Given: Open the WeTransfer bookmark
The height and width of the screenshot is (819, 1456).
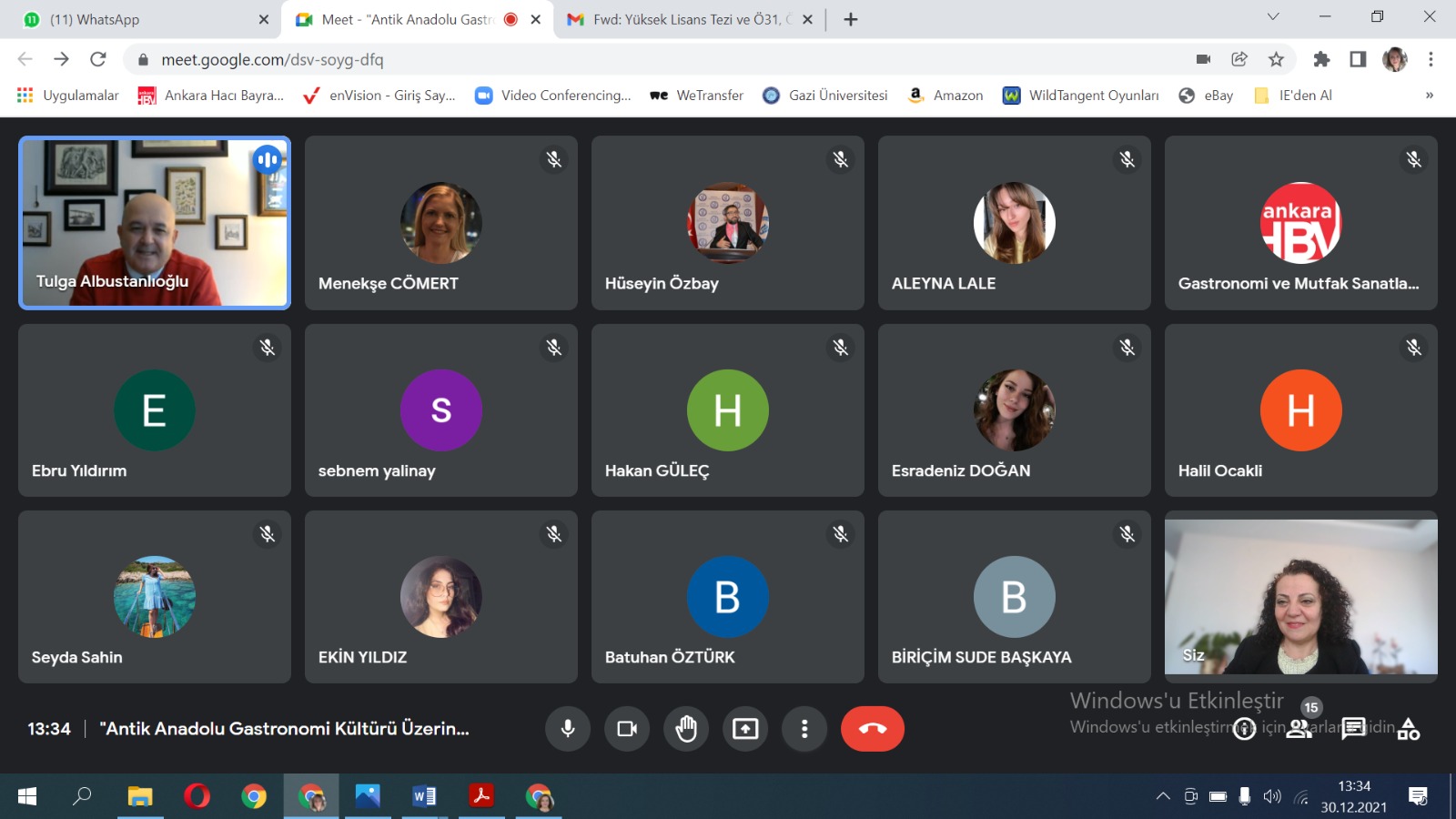Looking at the screenshot, I should [697, 96].
